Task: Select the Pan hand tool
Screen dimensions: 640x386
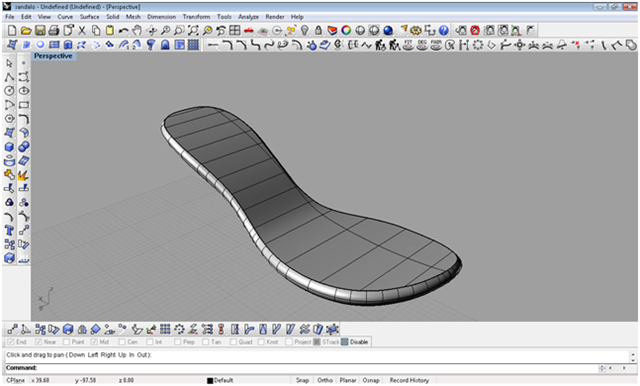Action: [x=137, y=30]
